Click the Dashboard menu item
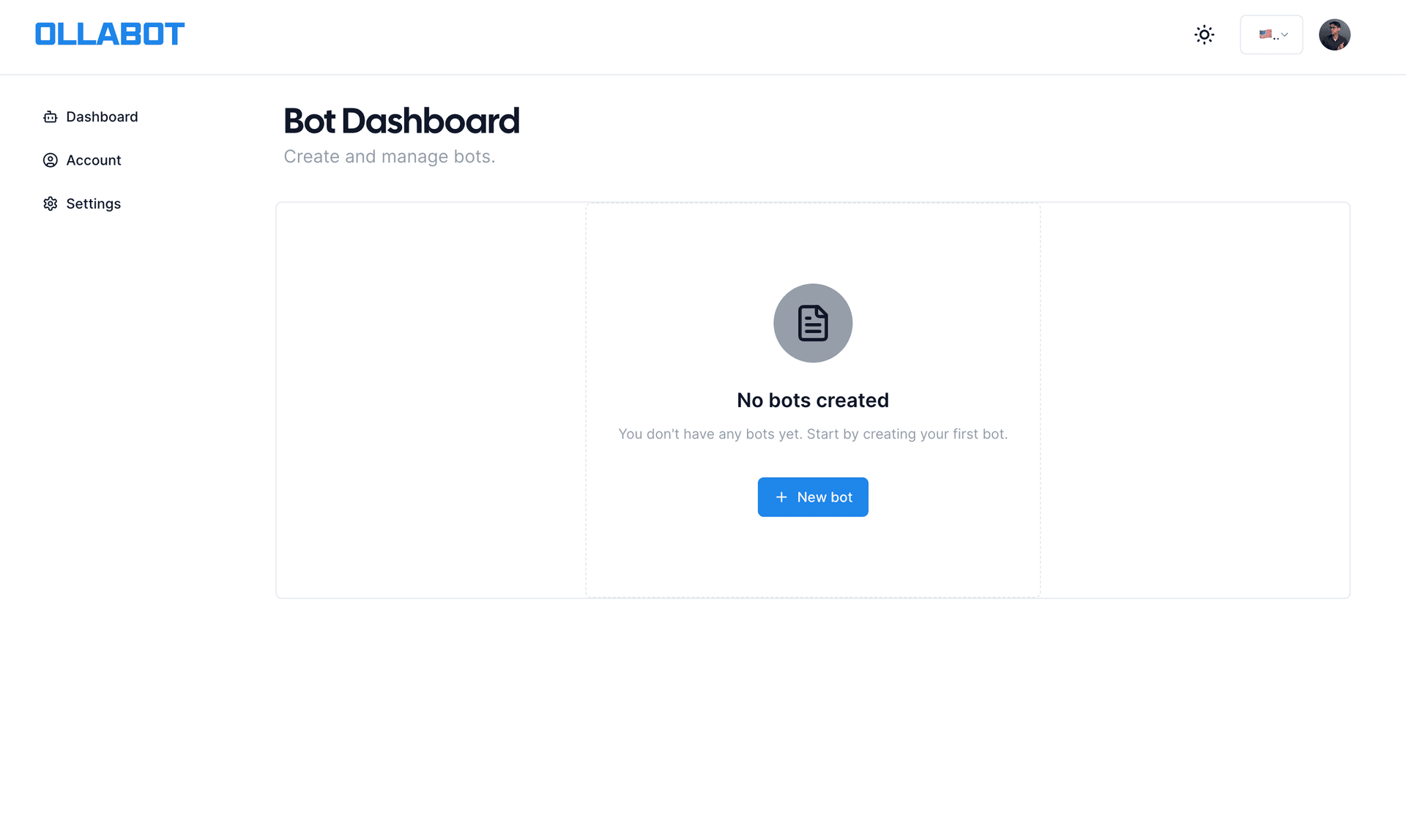 [x=102, y=117]
